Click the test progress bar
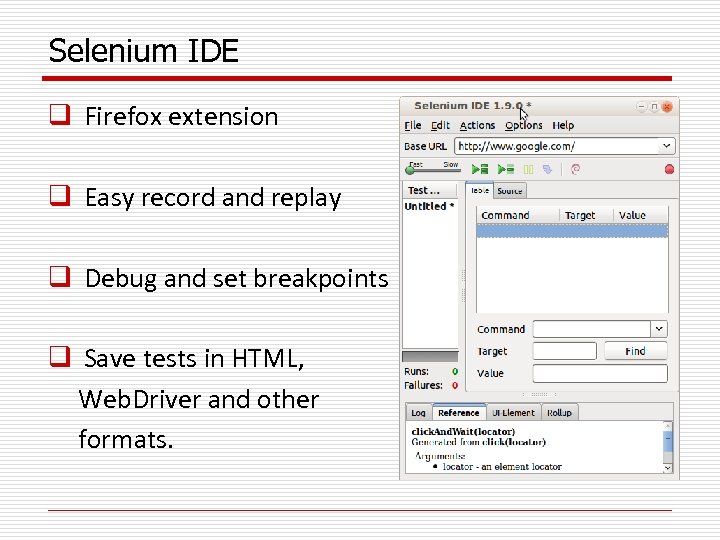Screen dimensions: 720x540 pyautogui.click(x=430, y=356)
